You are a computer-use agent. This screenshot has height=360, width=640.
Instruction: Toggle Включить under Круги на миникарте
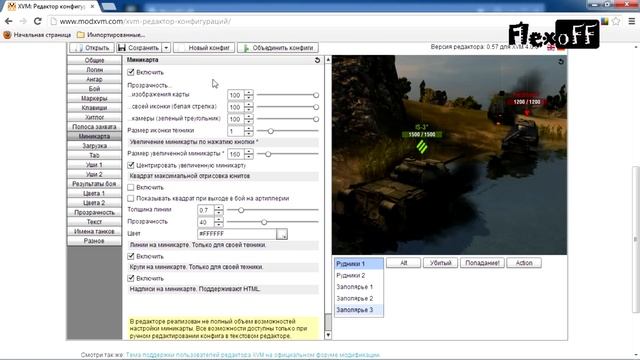tap(131, 278)
